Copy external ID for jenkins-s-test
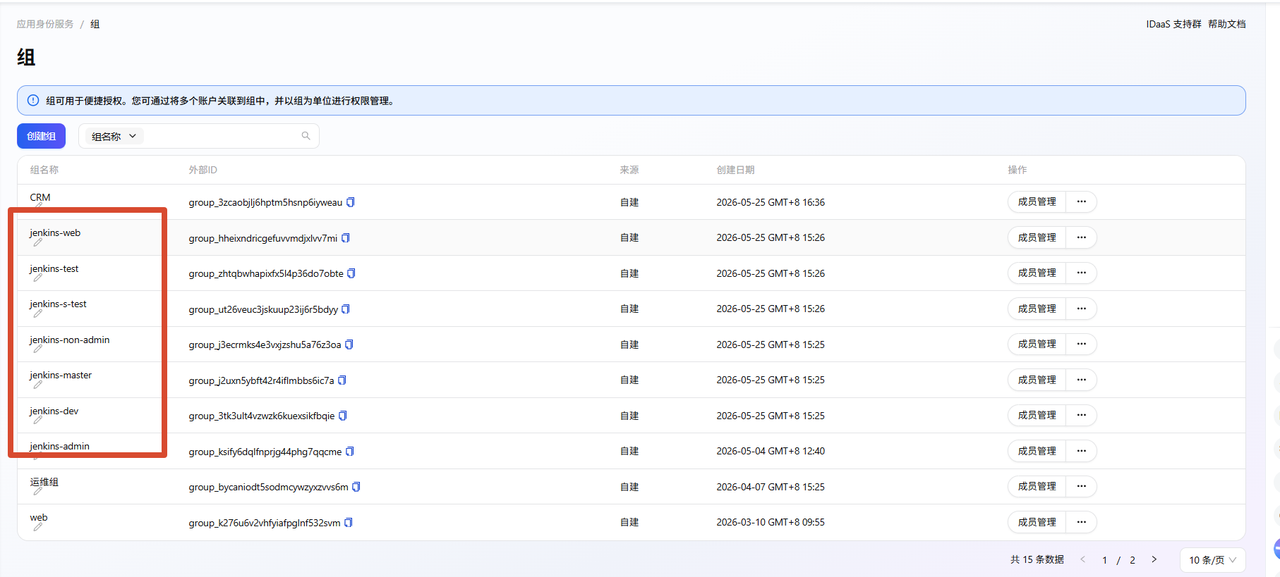The image size is (1280, 577). (x=346, y=309)
